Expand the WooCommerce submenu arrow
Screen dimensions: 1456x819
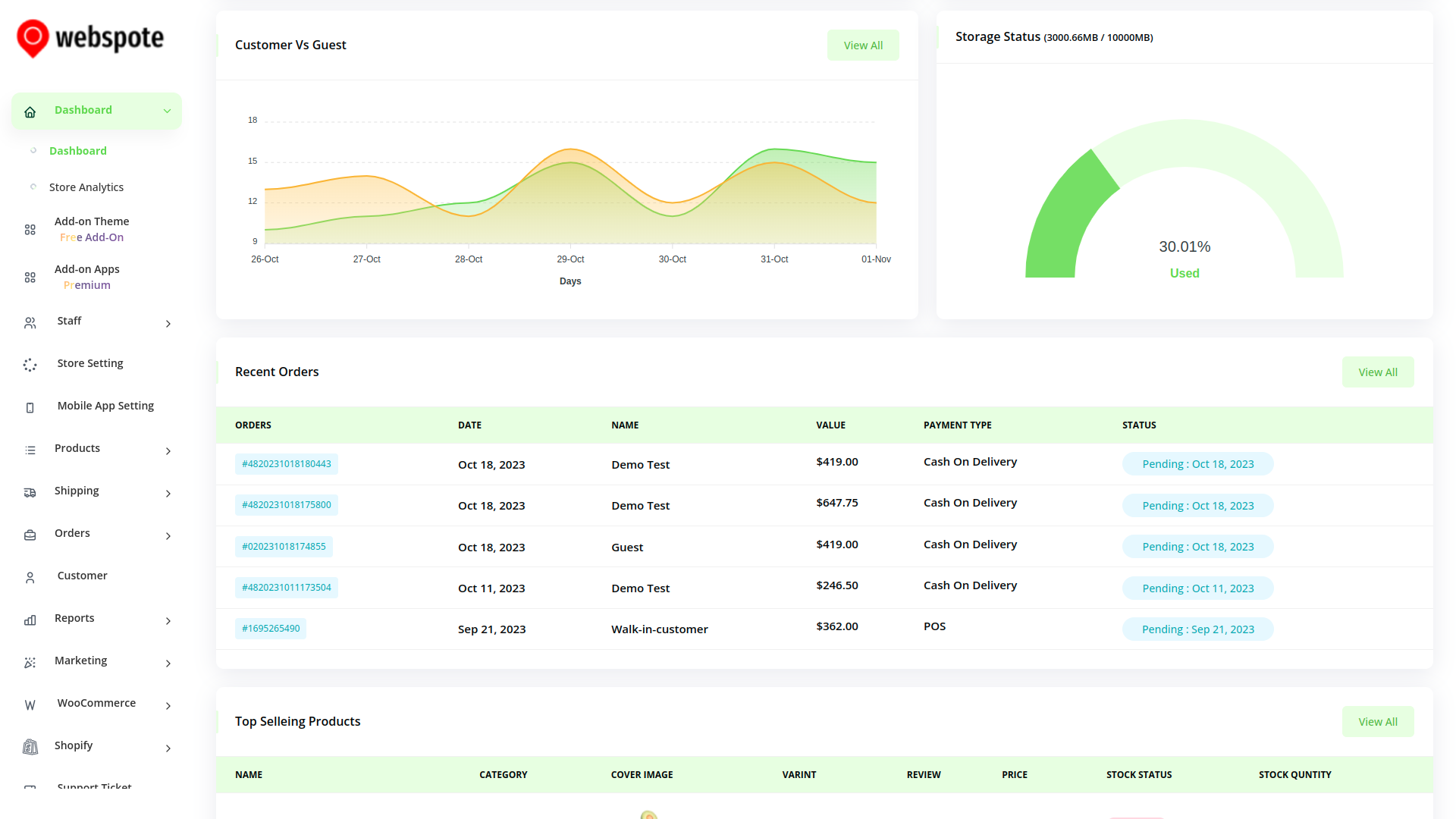[168, 706]
